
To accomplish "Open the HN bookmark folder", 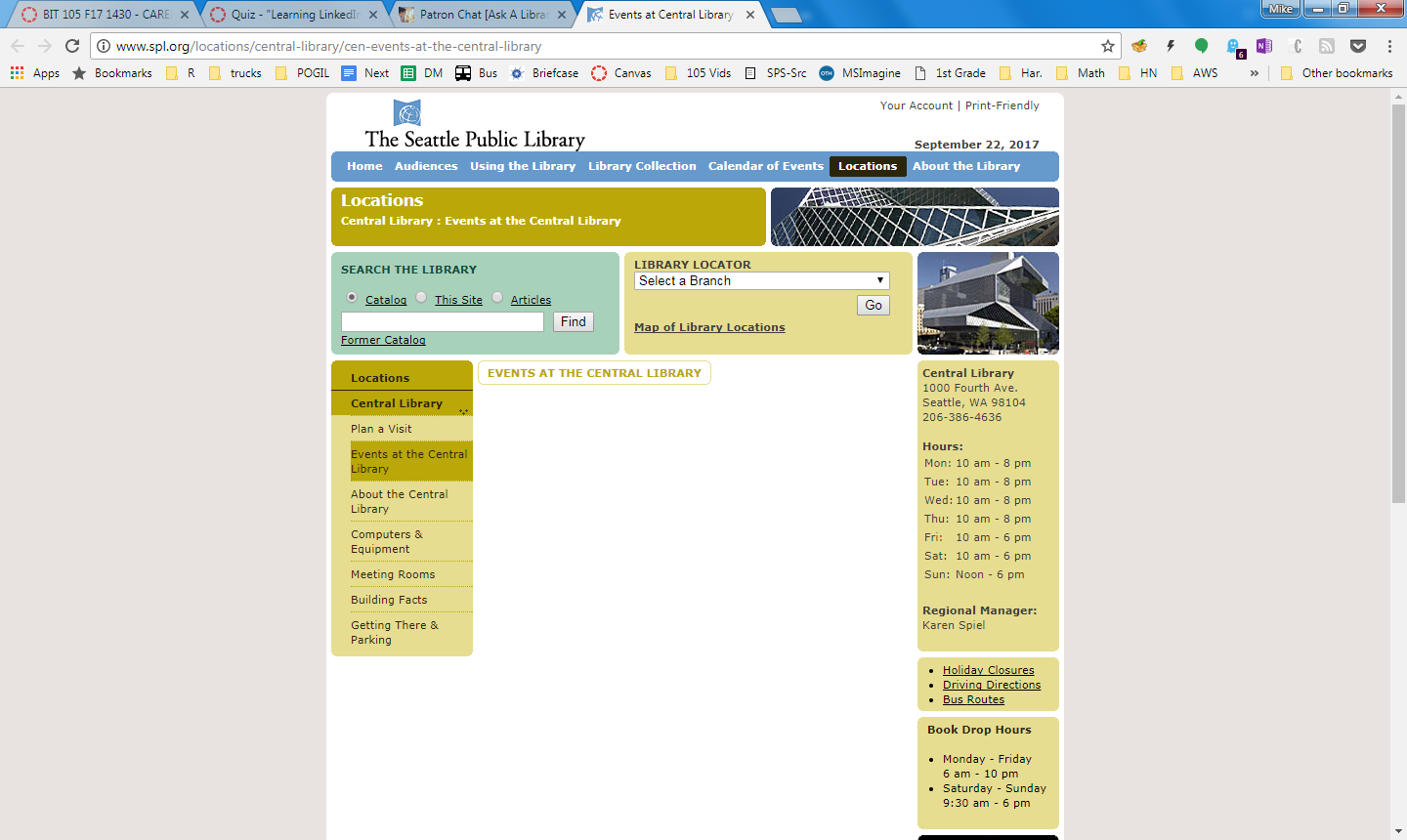I will [1138, 73].
